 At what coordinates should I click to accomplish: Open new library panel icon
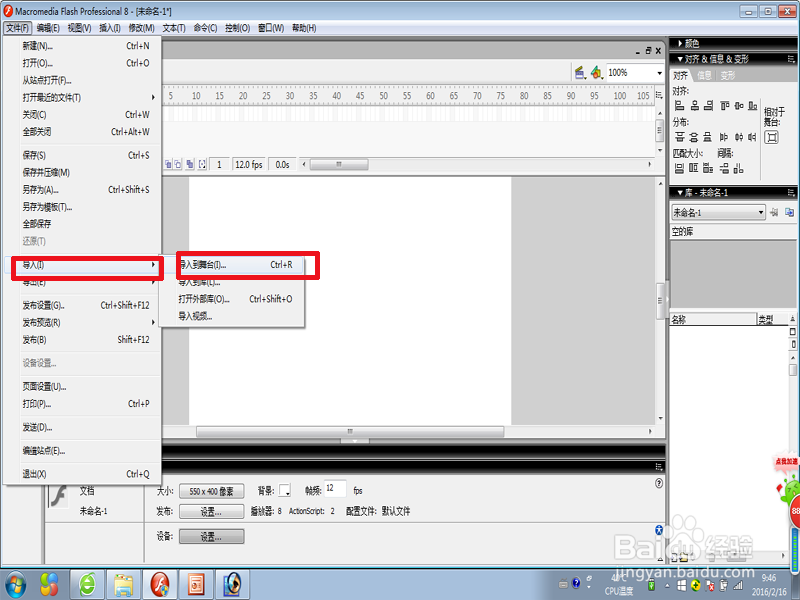789,212
